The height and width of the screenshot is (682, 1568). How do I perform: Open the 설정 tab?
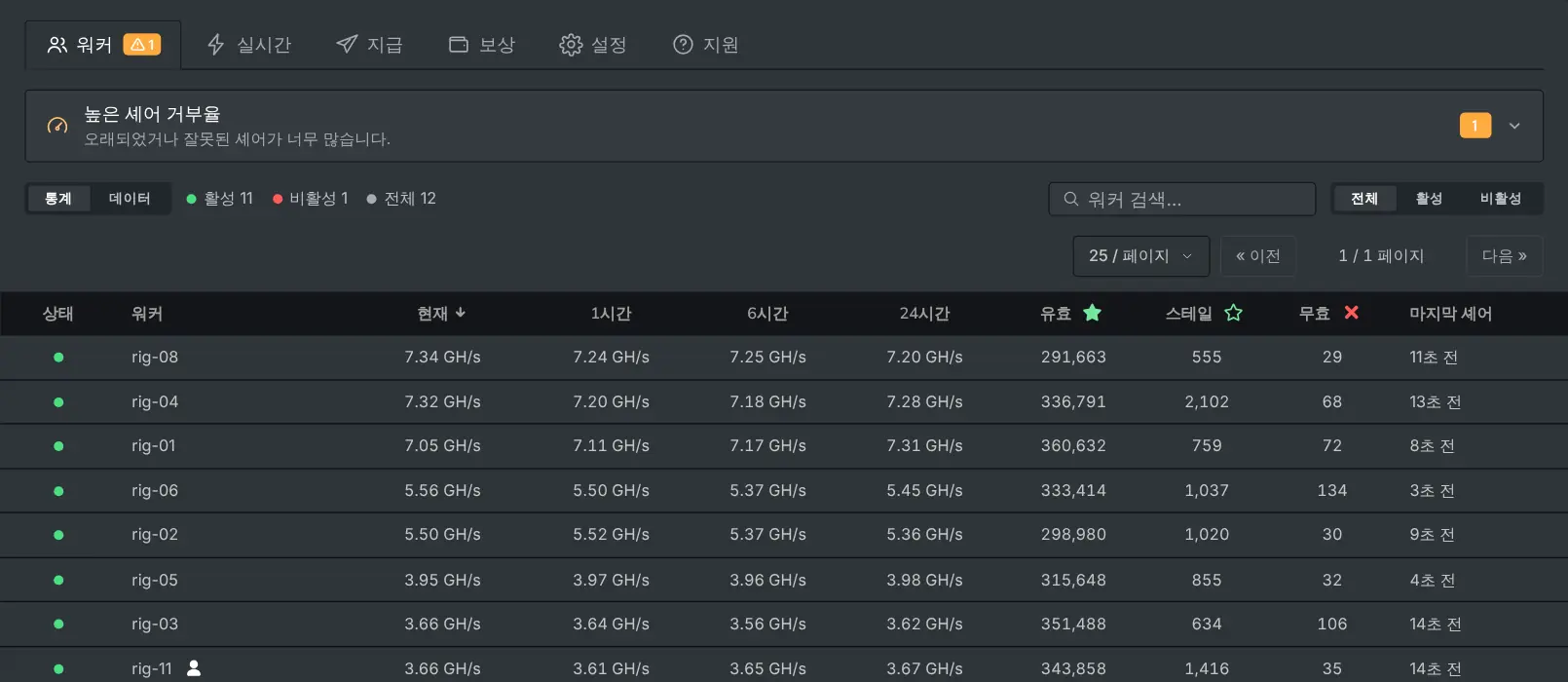[x=593, y=45]
